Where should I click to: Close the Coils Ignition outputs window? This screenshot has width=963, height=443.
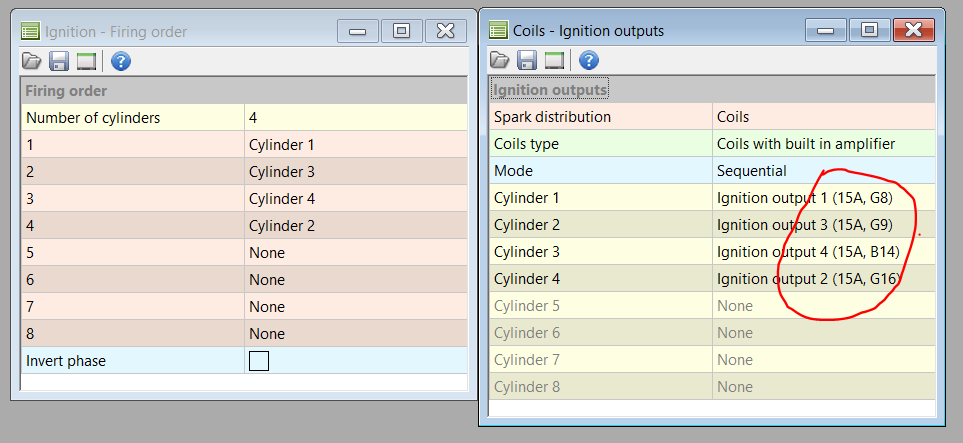[x=913, y=31]
